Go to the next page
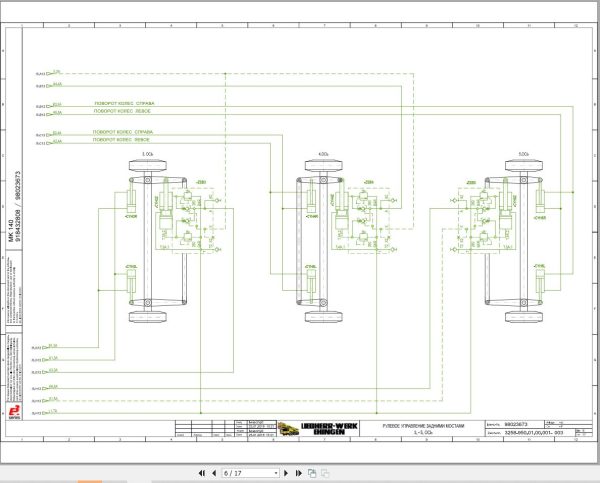The image size is (600, 483). 286,473
